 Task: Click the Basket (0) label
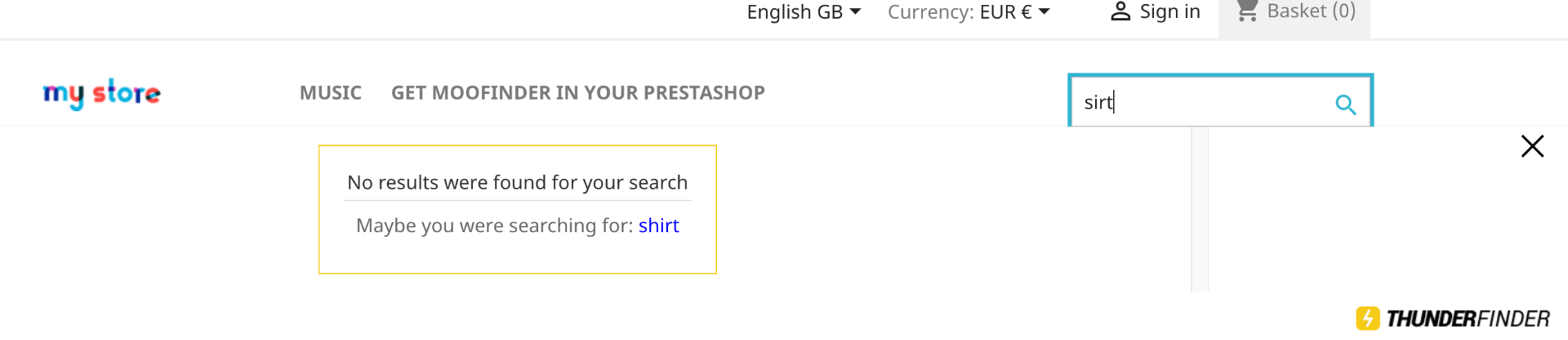[x=1311, y=11]
